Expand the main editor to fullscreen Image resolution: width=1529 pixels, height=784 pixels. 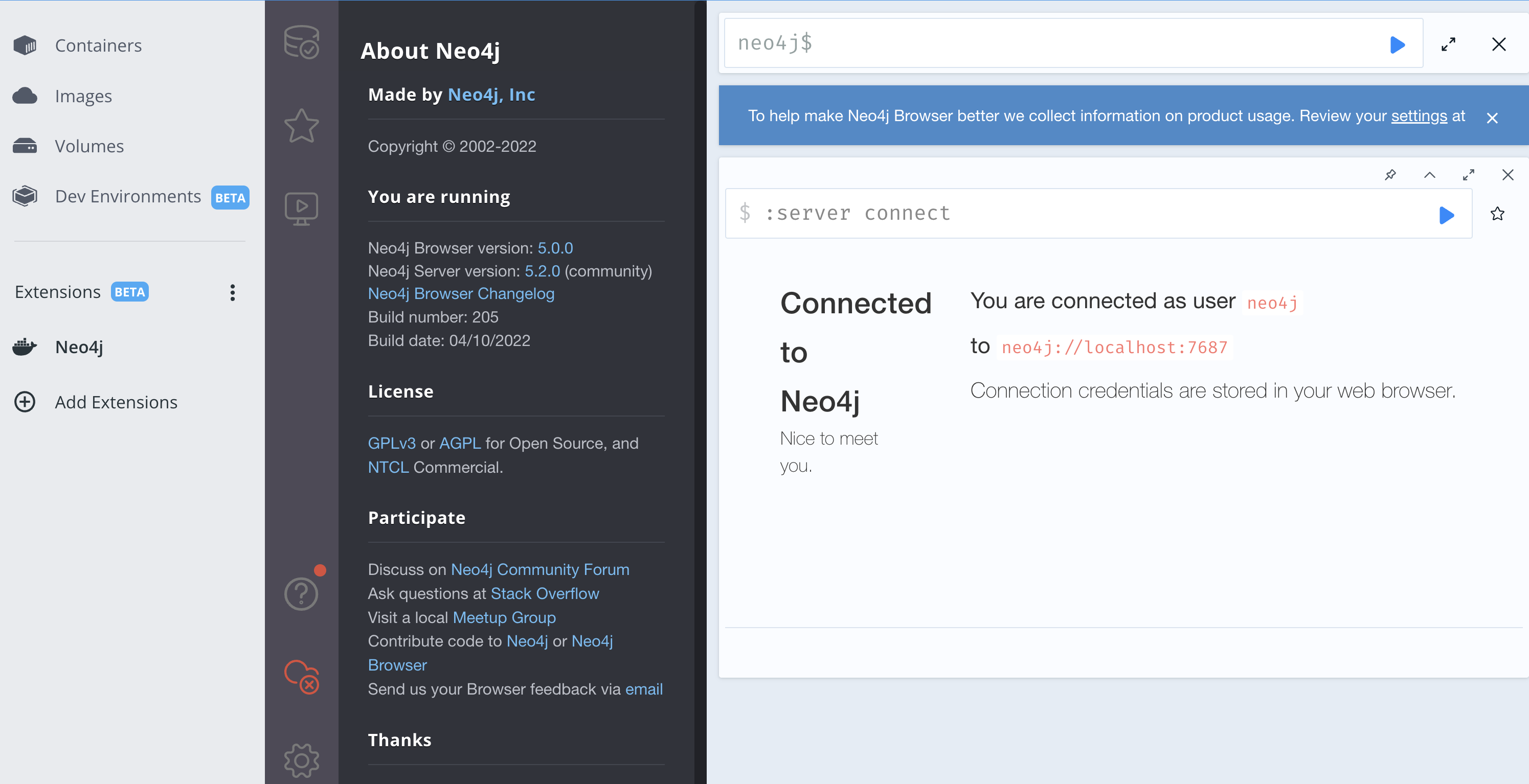coord(1448,44)
